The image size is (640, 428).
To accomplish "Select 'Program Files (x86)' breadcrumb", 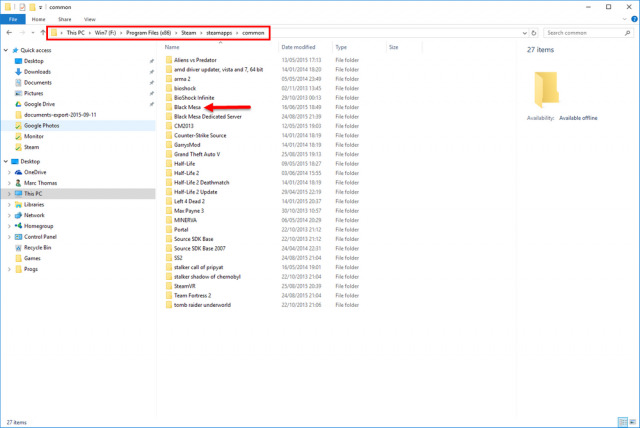I will point(149,33).
